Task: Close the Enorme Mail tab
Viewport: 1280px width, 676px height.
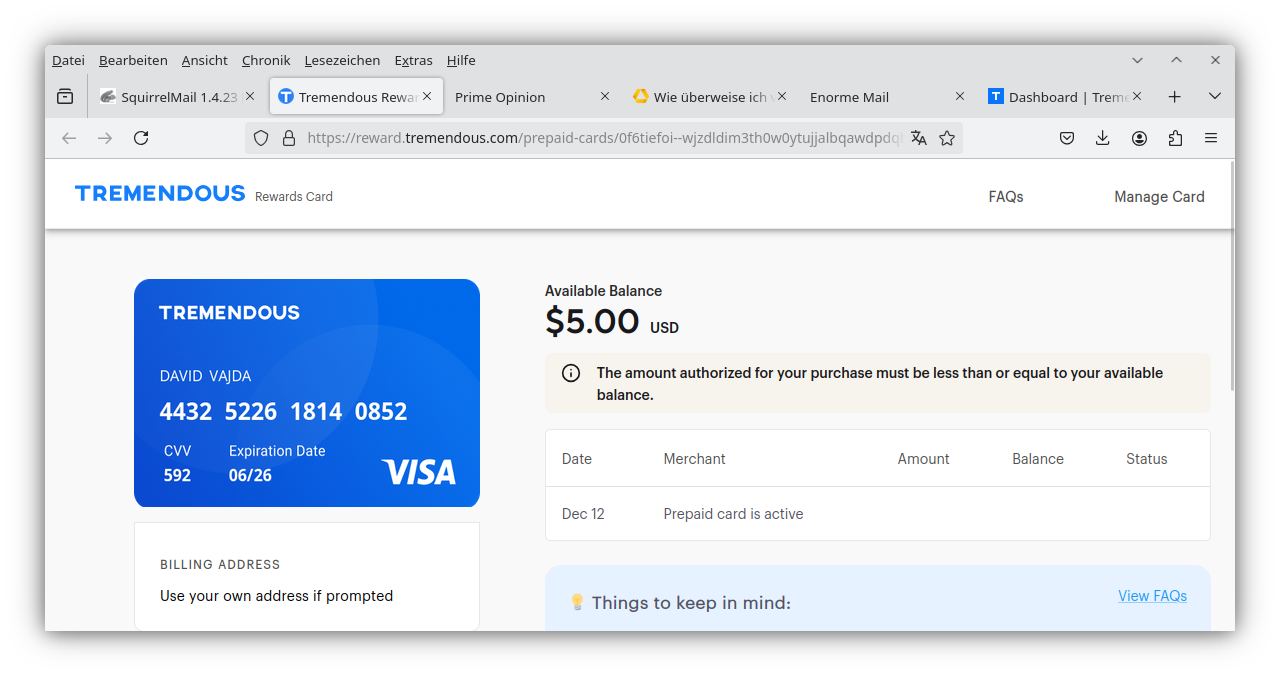Action: click(x=960, y=97)
